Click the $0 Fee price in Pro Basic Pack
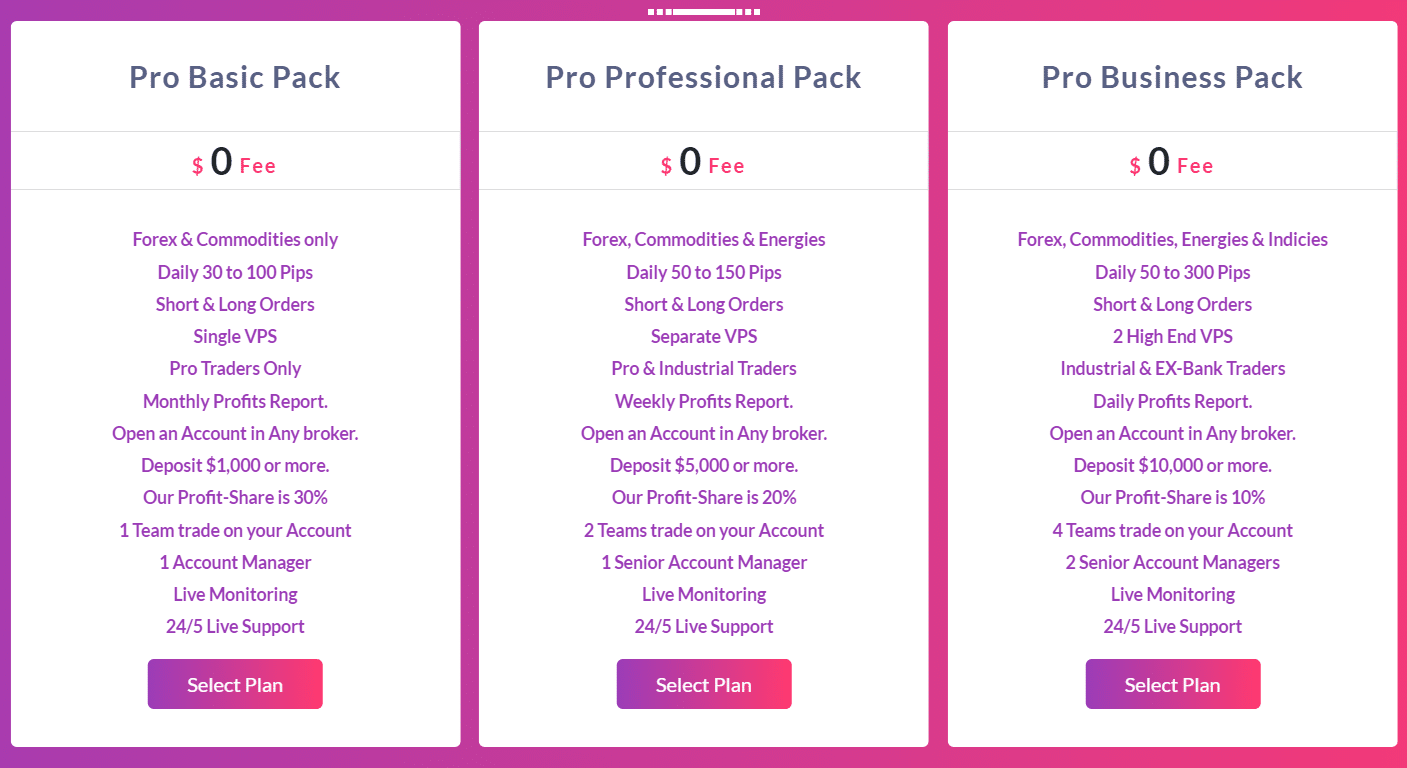The image size is (1407, 768). [x=235, y=162]
